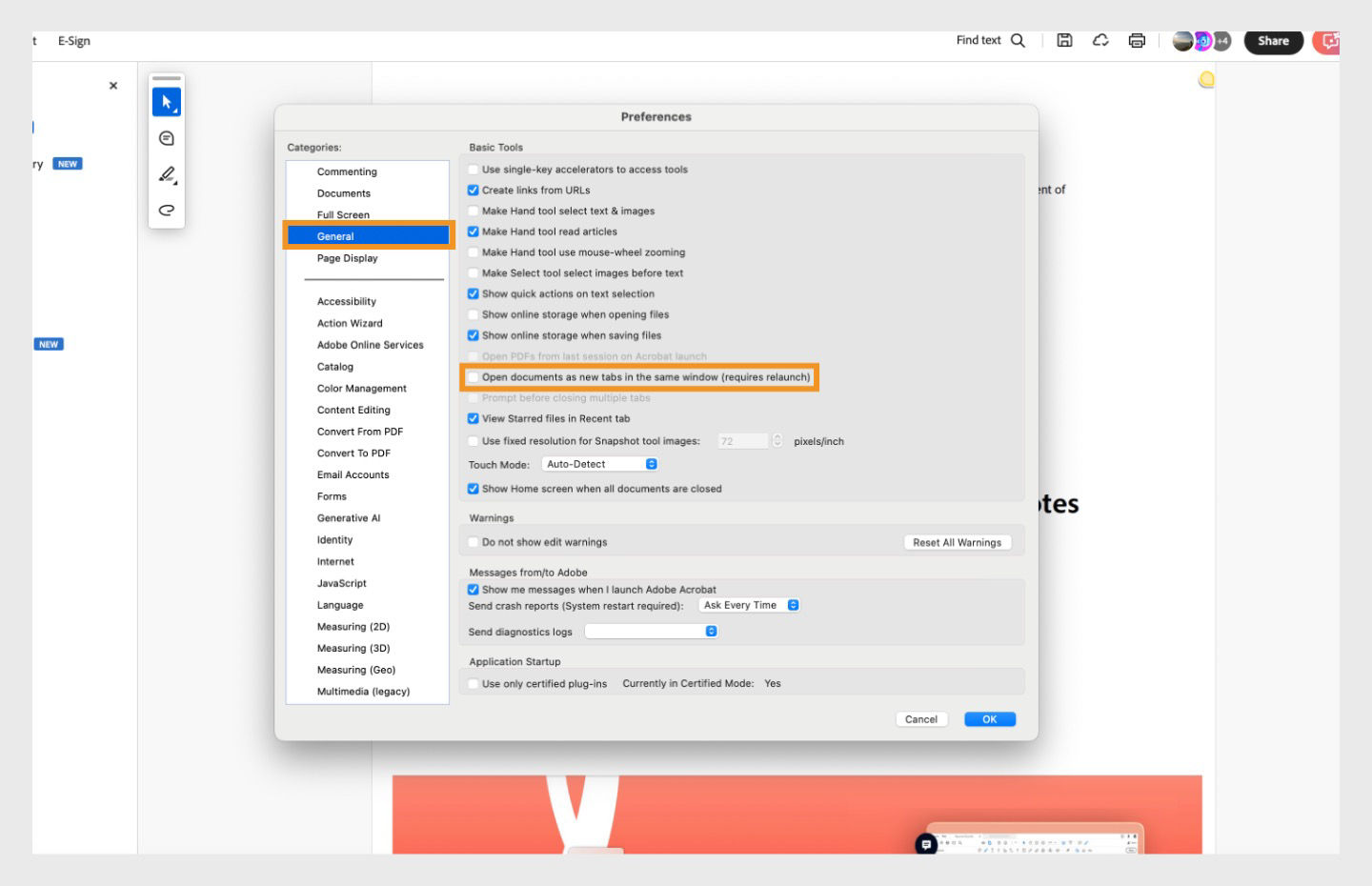Click the Reset All Warnings button
The width and height of the screenshot is (1372, 886).
click(x=957, y=541)
